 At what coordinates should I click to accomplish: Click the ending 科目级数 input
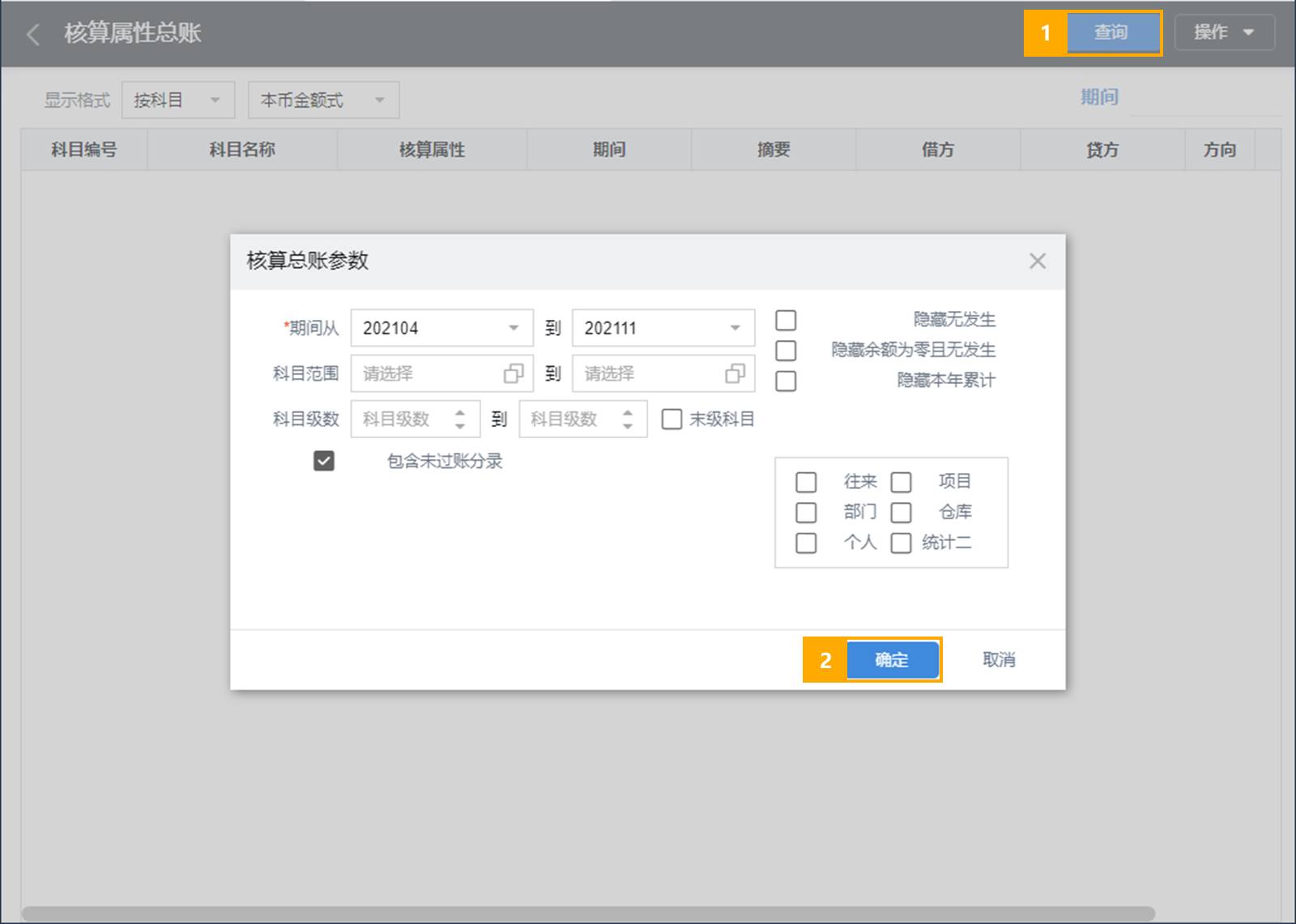583,419
